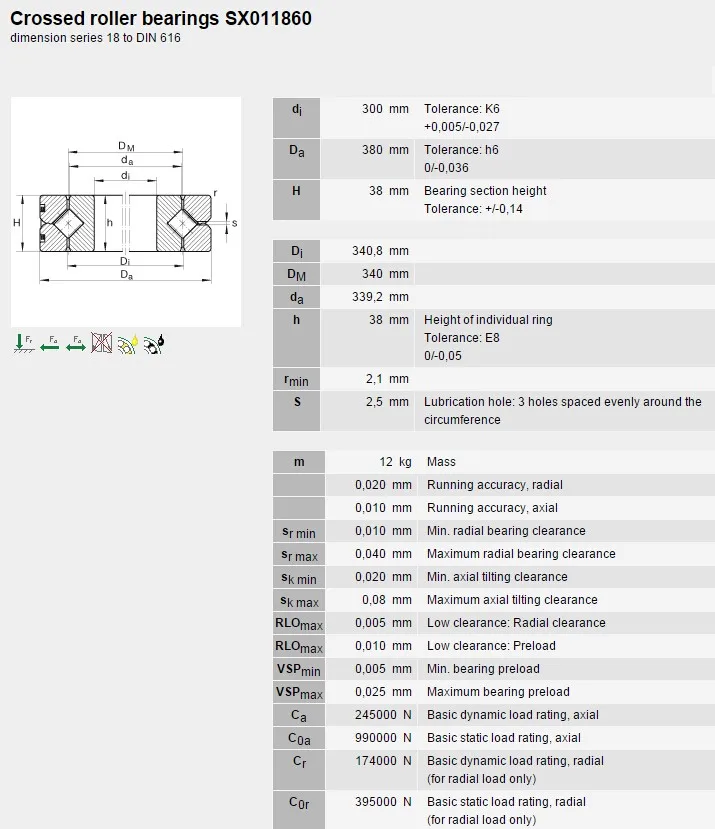Click 'Min. radial bearing clearance' text
Viewport: 715px width, 829px height.
coord(506,531)
